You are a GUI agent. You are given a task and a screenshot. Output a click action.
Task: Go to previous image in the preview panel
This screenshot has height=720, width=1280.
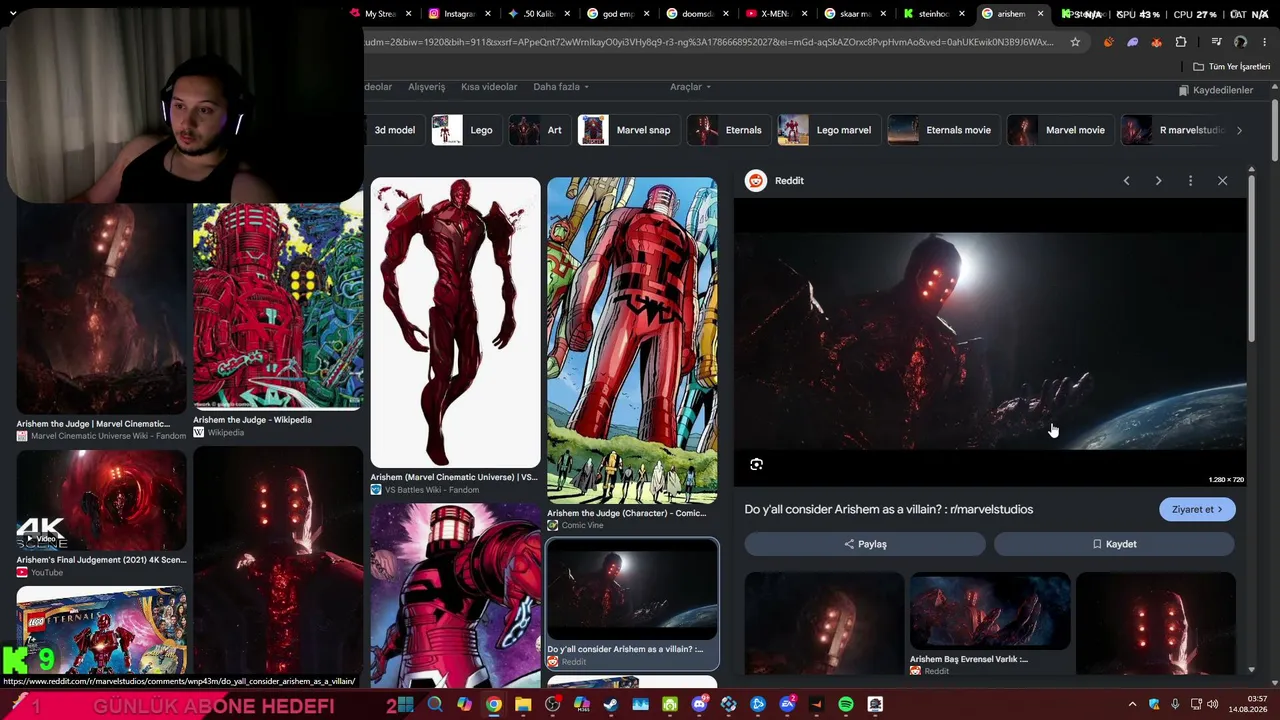tap(1126, 181)
